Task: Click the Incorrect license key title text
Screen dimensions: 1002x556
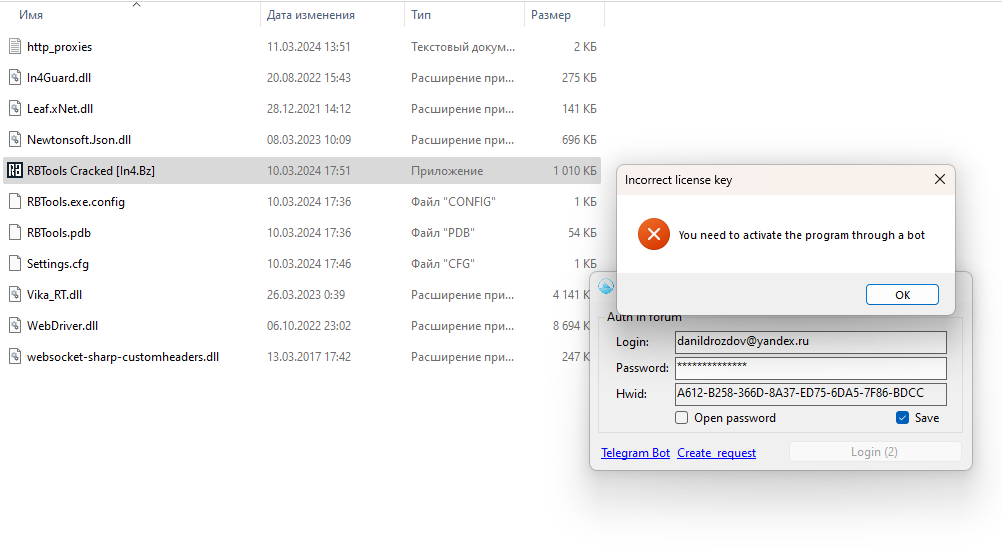Action: point(678,180)
